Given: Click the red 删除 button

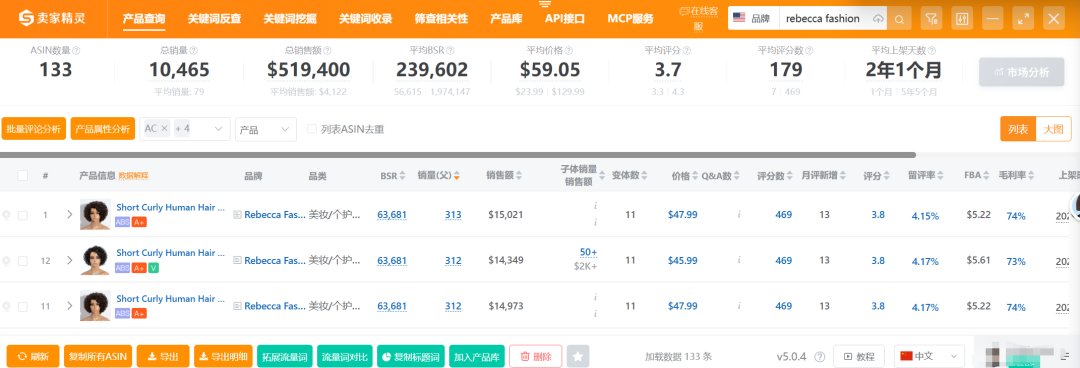Looking at the screenshot, I should click(536, 356).
